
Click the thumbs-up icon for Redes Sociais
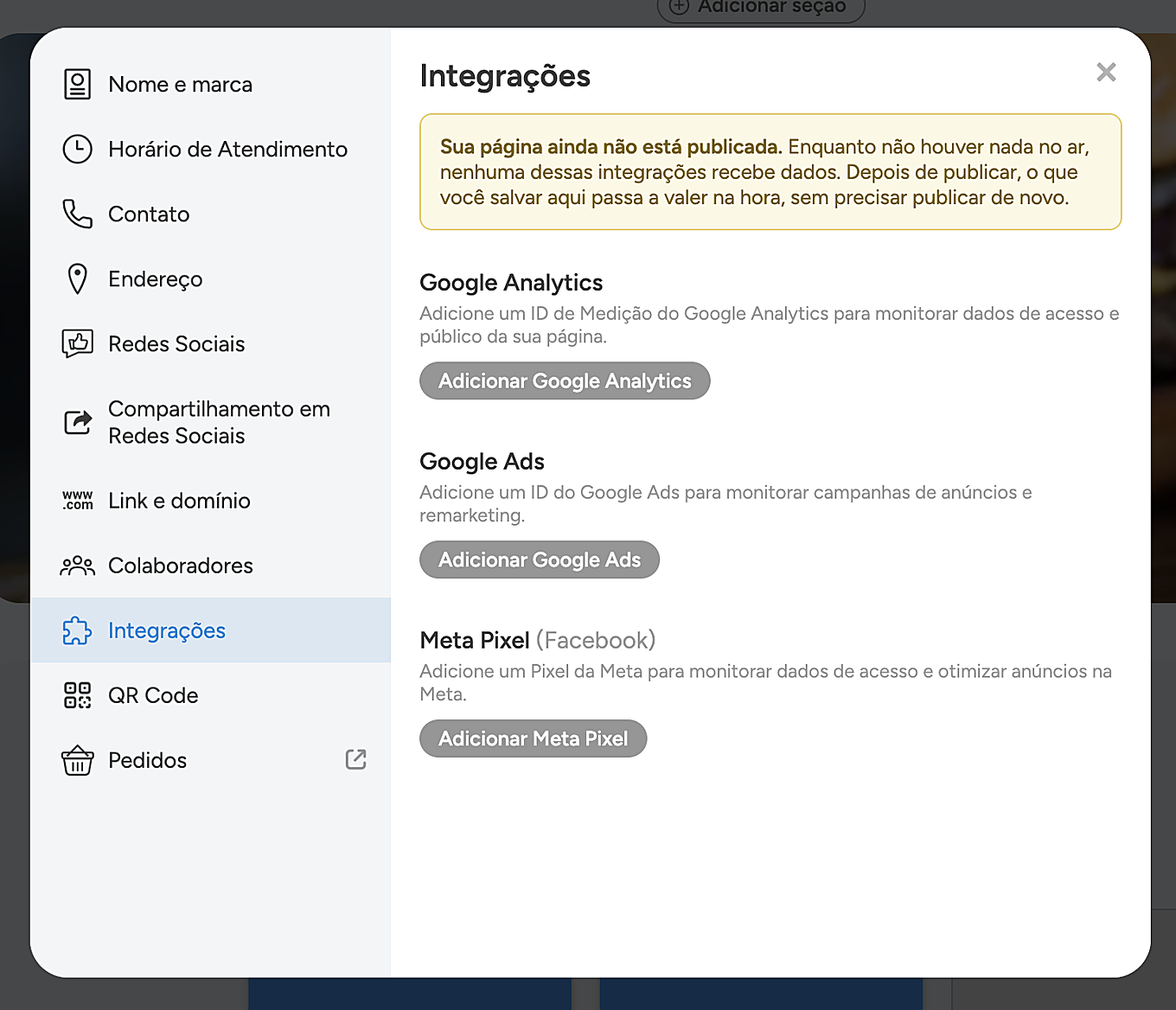(x=77, y=343)
